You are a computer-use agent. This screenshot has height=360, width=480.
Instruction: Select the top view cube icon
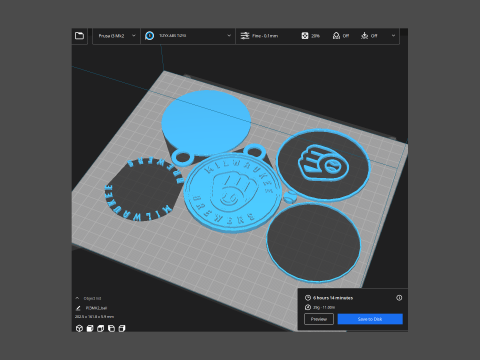coord(101,329)
